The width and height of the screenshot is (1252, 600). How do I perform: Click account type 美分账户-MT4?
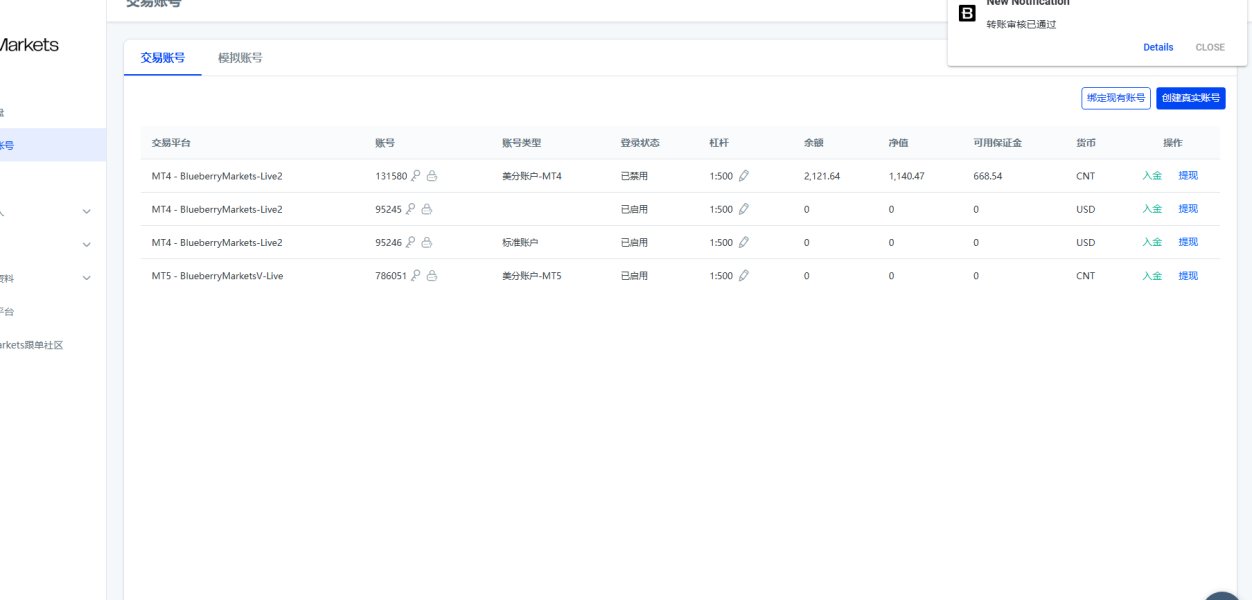pos(532,176)
